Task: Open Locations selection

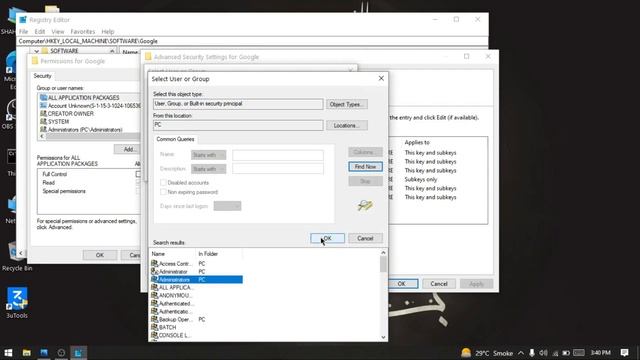Action: tap(347, 125)
